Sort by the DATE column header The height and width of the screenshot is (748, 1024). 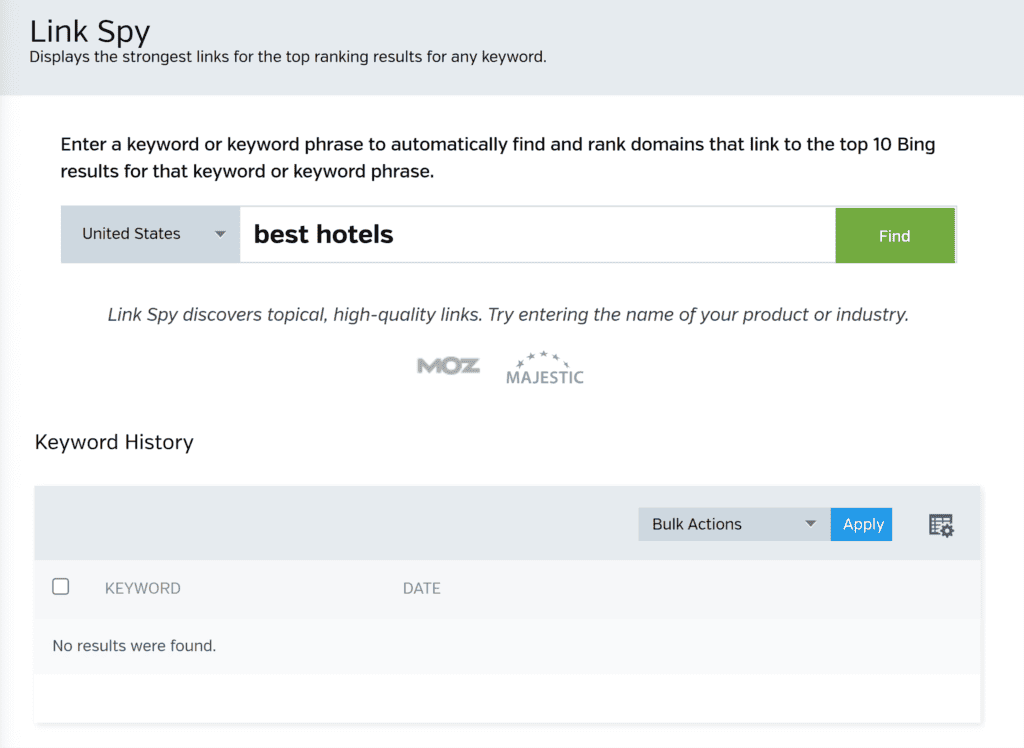click(x=421, y=588)
